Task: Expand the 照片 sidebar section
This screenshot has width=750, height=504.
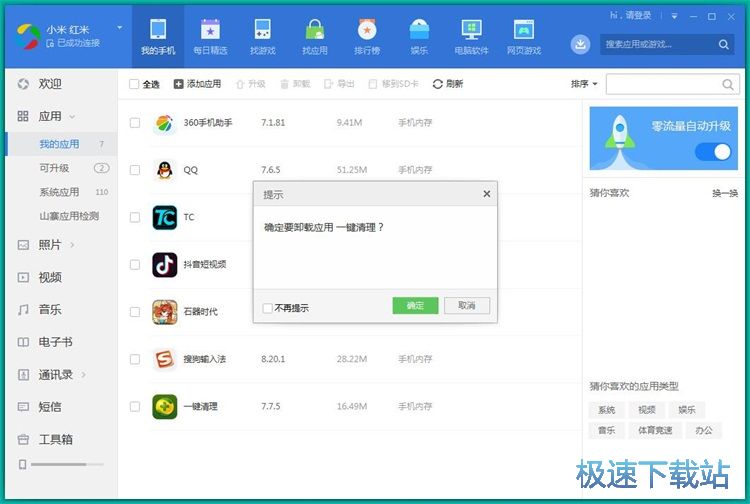Action: point(72,245)
